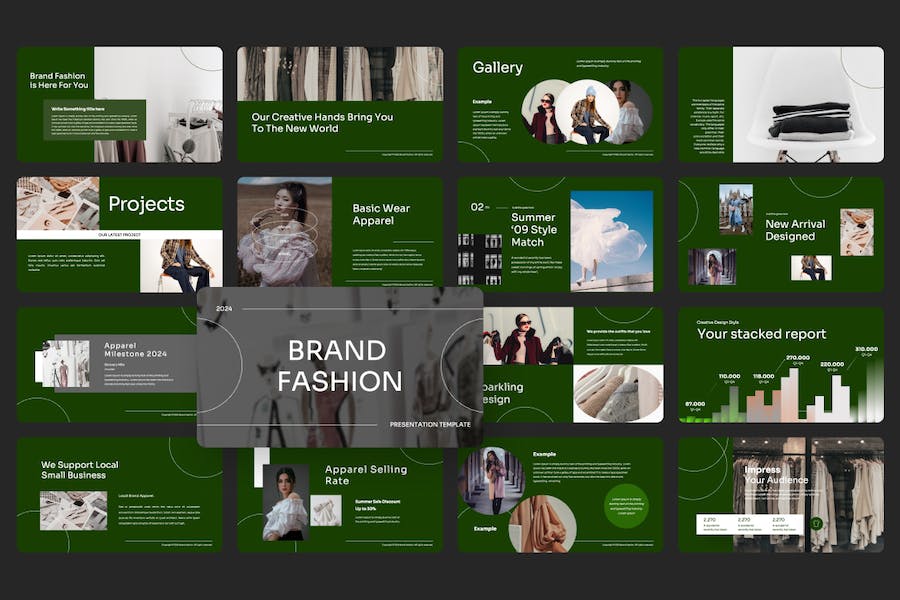900x600 pixels.
Task: Select the "Our Creative Hands" slide
Action: (x=340, y=104)
